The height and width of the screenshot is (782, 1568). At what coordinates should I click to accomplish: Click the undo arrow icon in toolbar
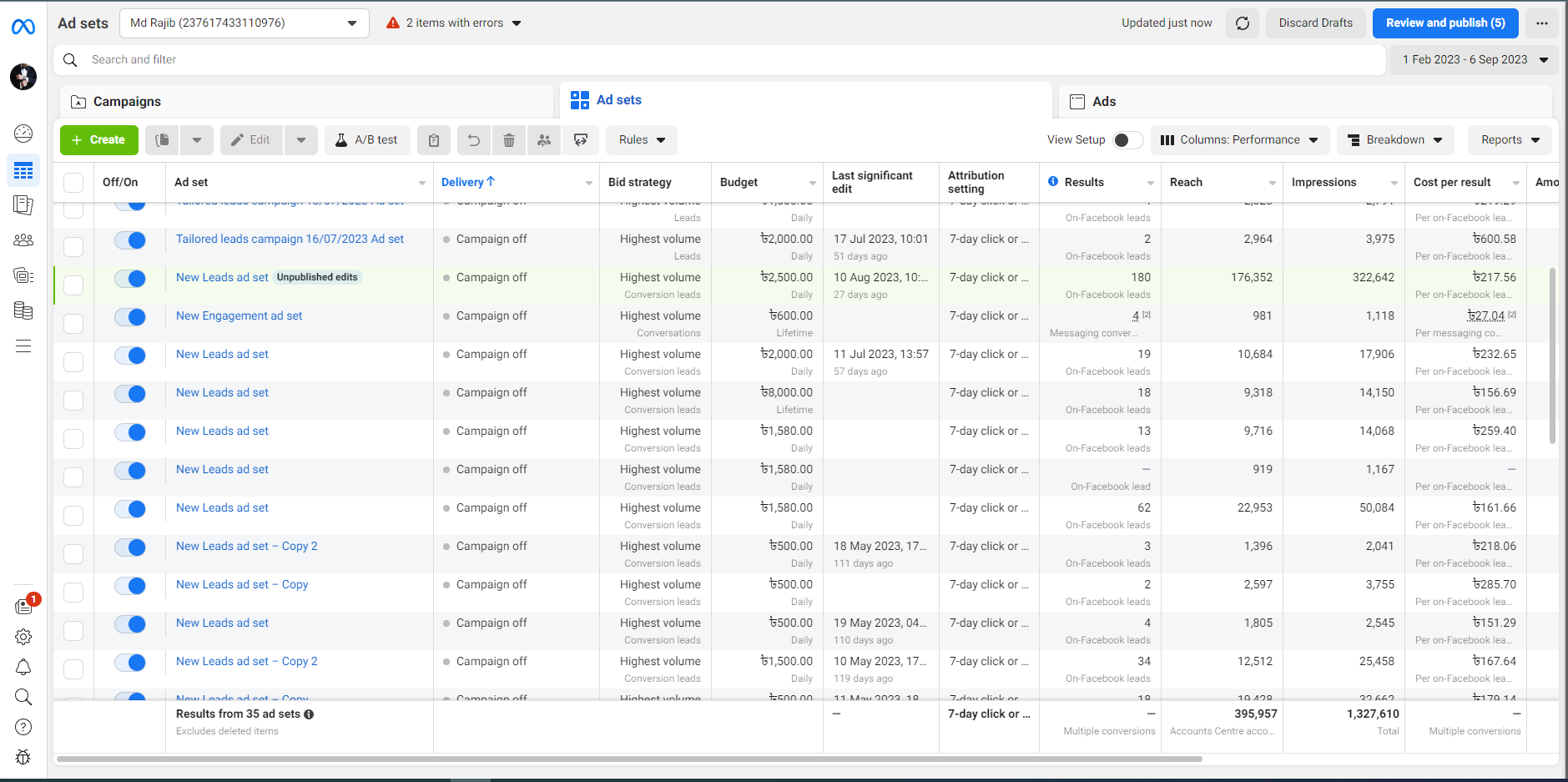[x=473, y=140]
